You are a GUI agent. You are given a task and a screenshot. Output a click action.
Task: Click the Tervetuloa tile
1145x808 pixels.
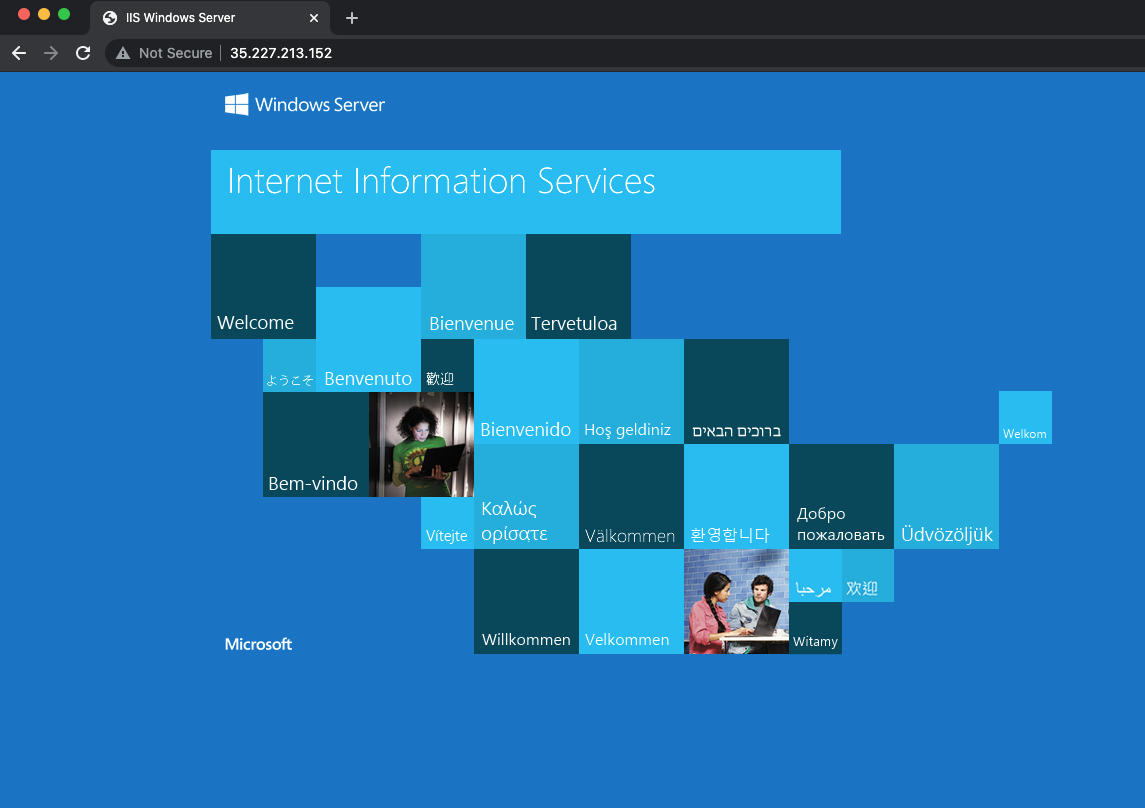tap(578, 286)
